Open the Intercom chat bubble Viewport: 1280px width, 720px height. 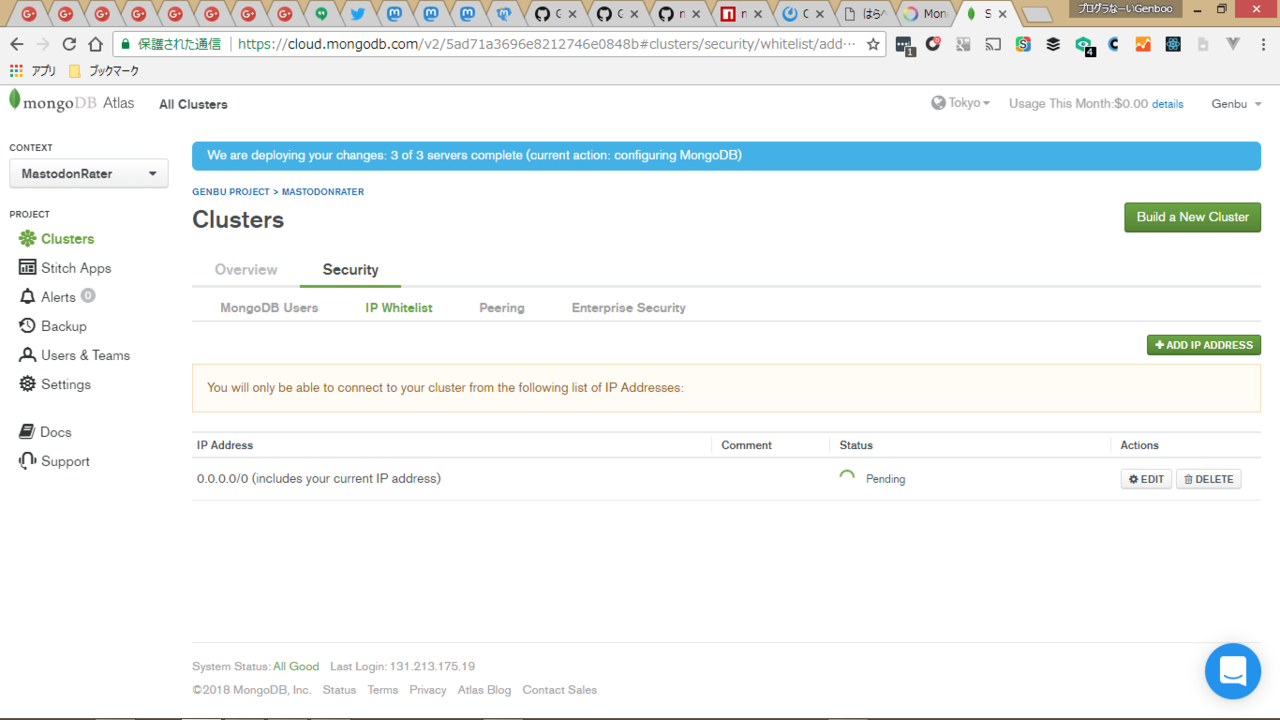(x=1232, y=671)
